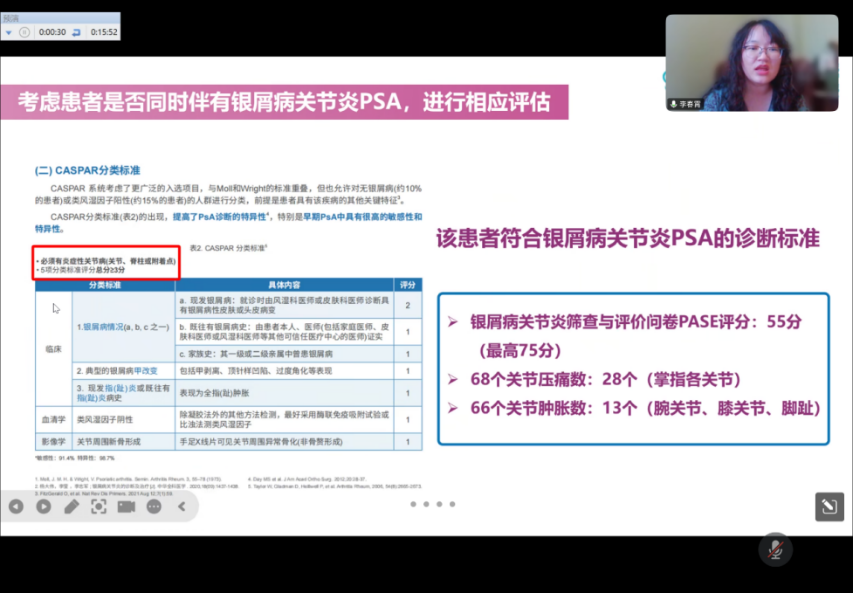Click the red highlighted criteria box
Image resolution: width=853 pixels, height=593 pixels.
[x=106, y=264]
